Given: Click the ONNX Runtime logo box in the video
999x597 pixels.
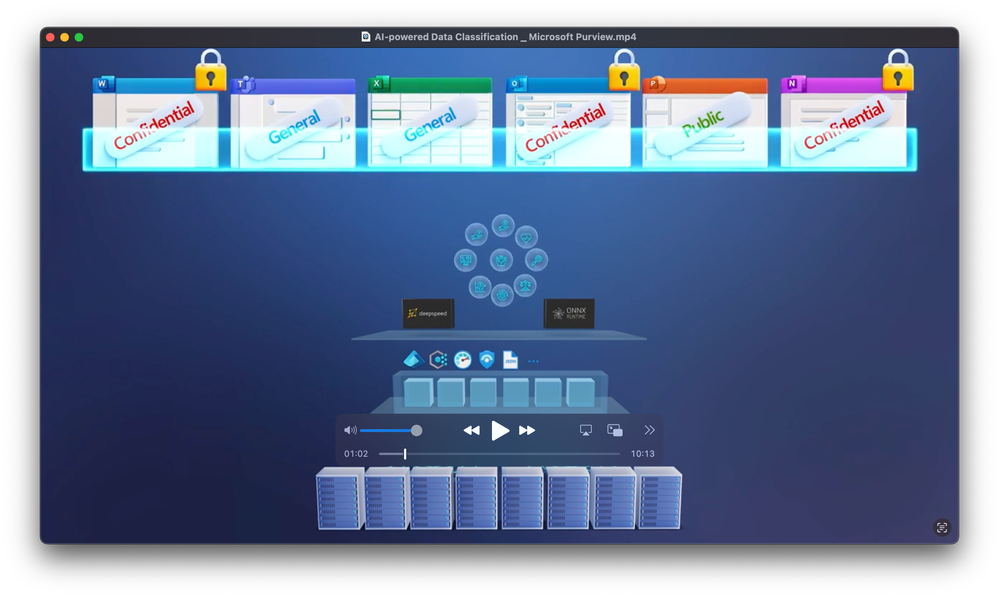Looking at the screenshot, I should pos(569,313).
